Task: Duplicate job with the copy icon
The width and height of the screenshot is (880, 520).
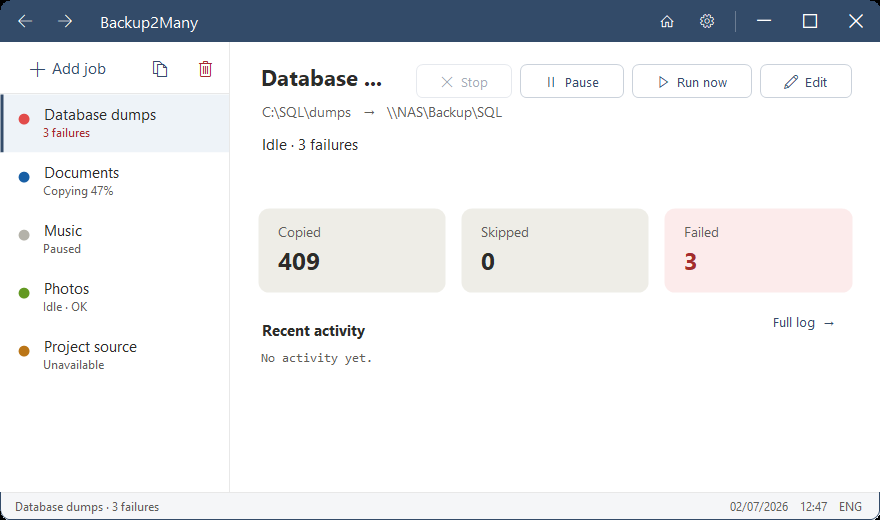Action: 160,69
